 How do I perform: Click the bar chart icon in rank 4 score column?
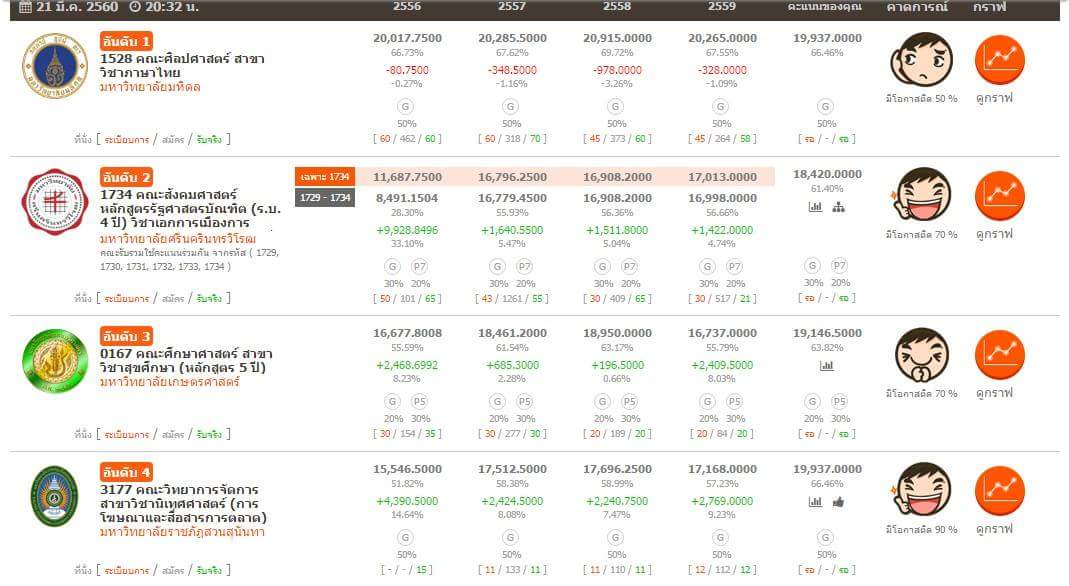(815, 502)
